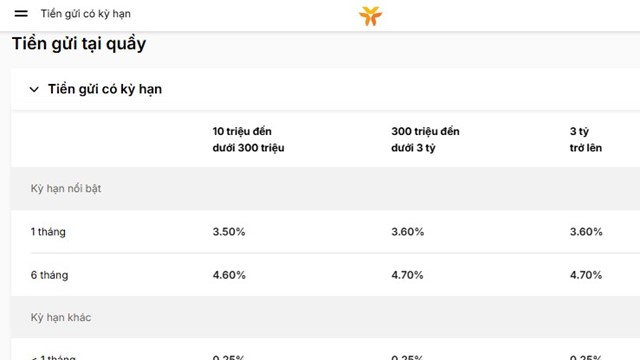Screen dimensions: 640x360
Task: Click the header title Tiền gửi có kỳ hạn
Action: coord(86,14)
